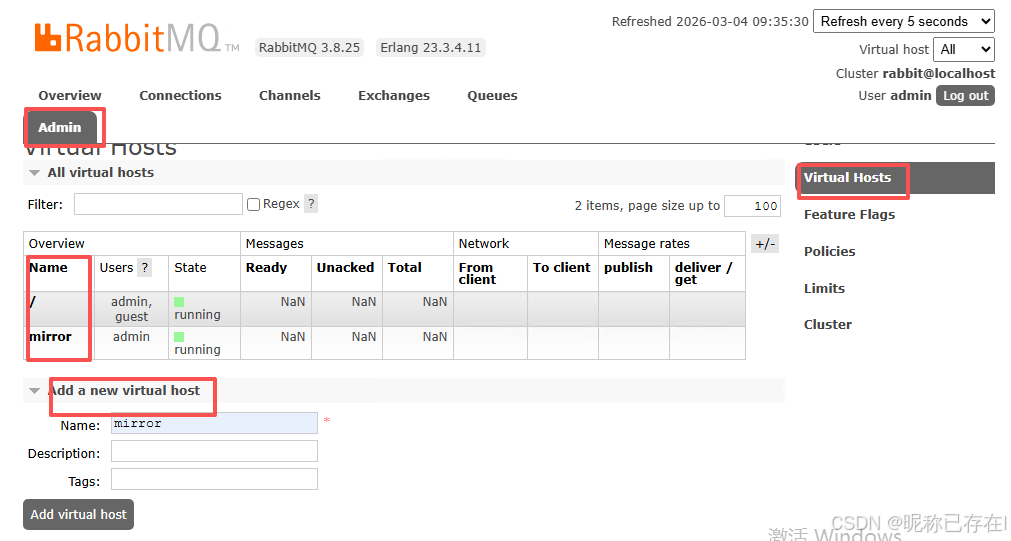Click the Description input field
This screenshot has width=1011, height=541.
[x=214, y=451]
